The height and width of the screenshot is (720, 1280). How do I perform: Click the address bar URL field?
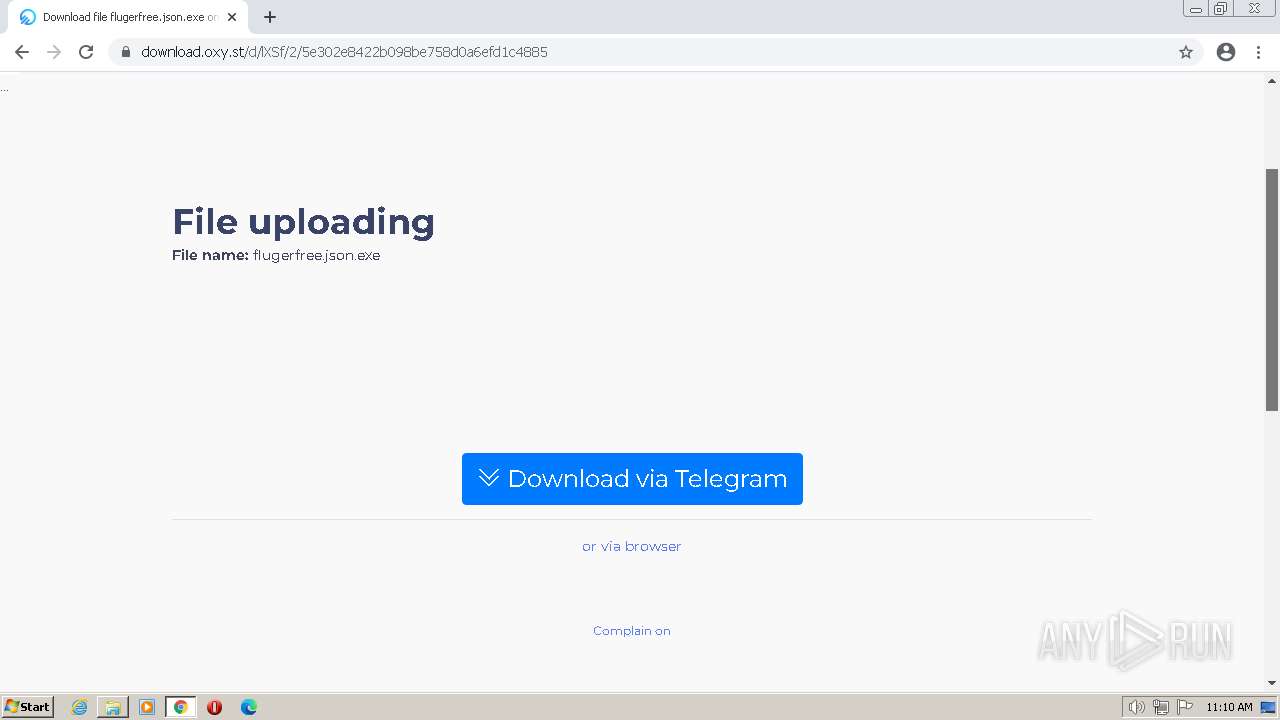pos(655,52)
